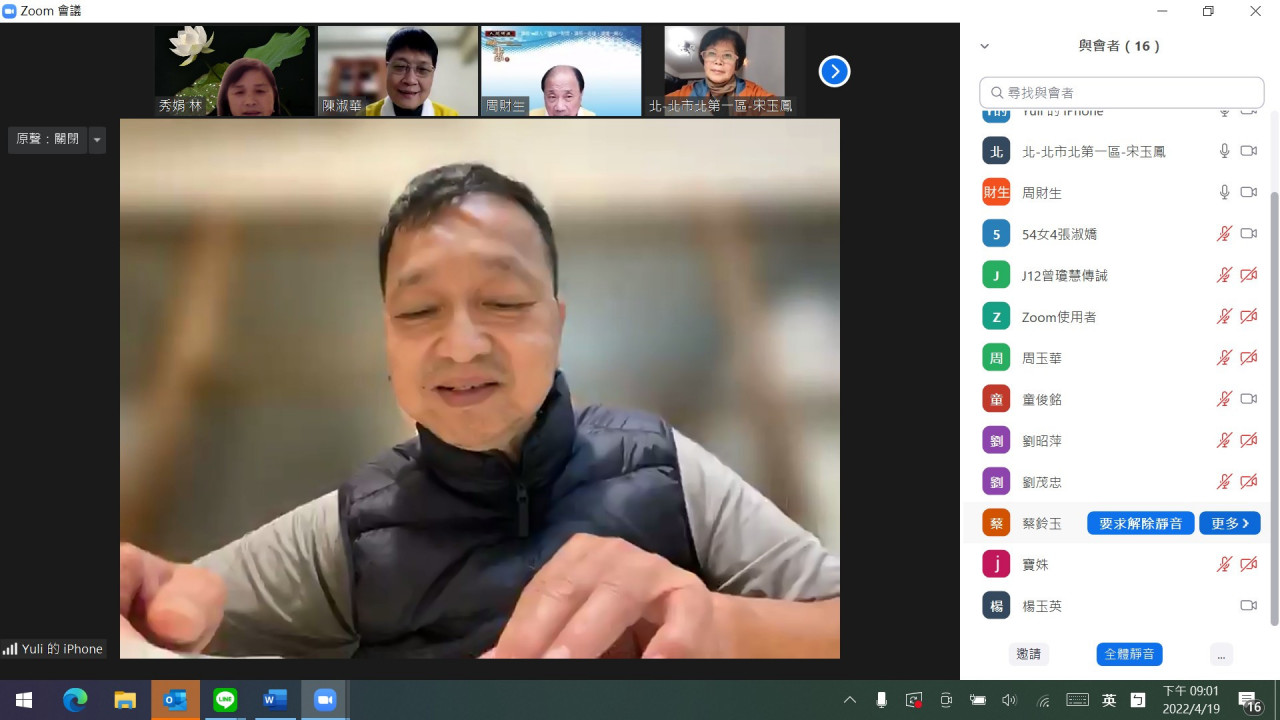Screen dimensions: 1280x720
Task: Click camera icon for 54女4張淑嬌
Action: (x=1248, y=234)
